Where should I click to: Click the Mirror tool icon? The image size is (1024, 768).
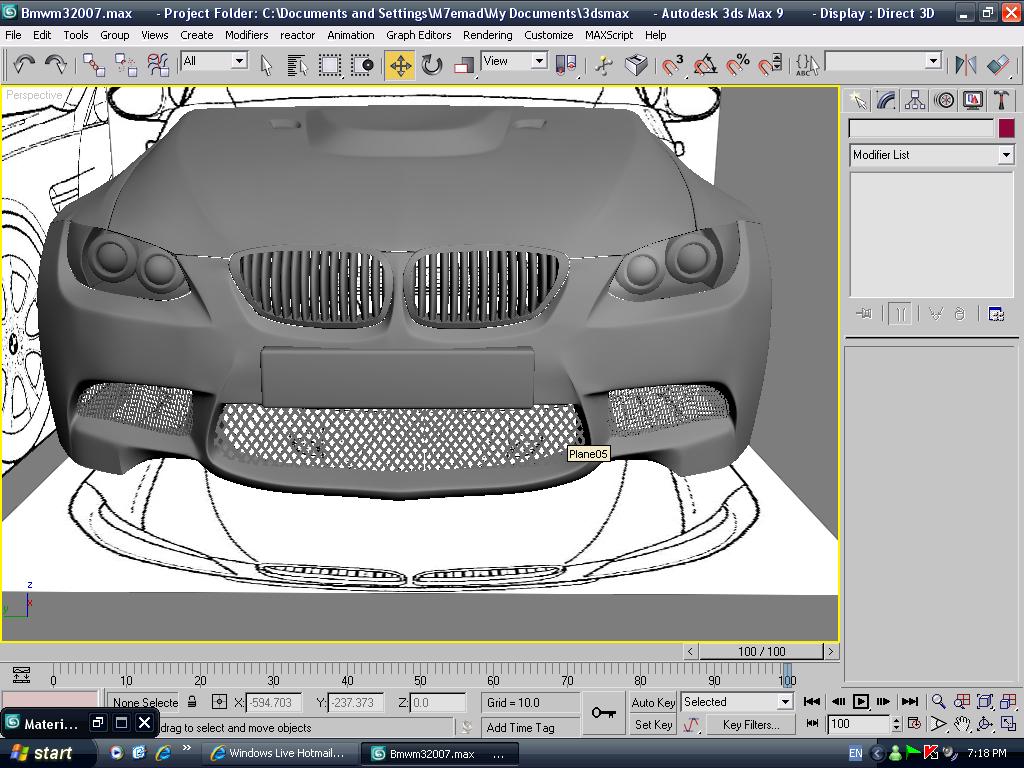point(965,65)
